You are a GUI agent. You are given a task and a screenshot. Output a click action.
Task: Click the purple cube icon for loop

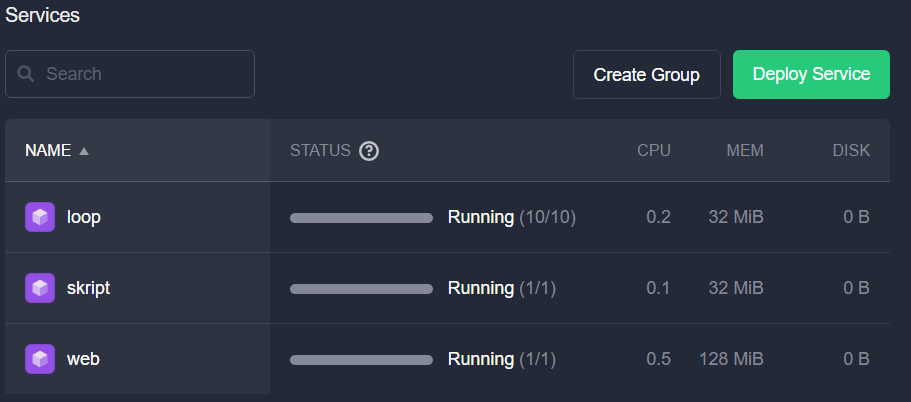[x=40, y=217]
